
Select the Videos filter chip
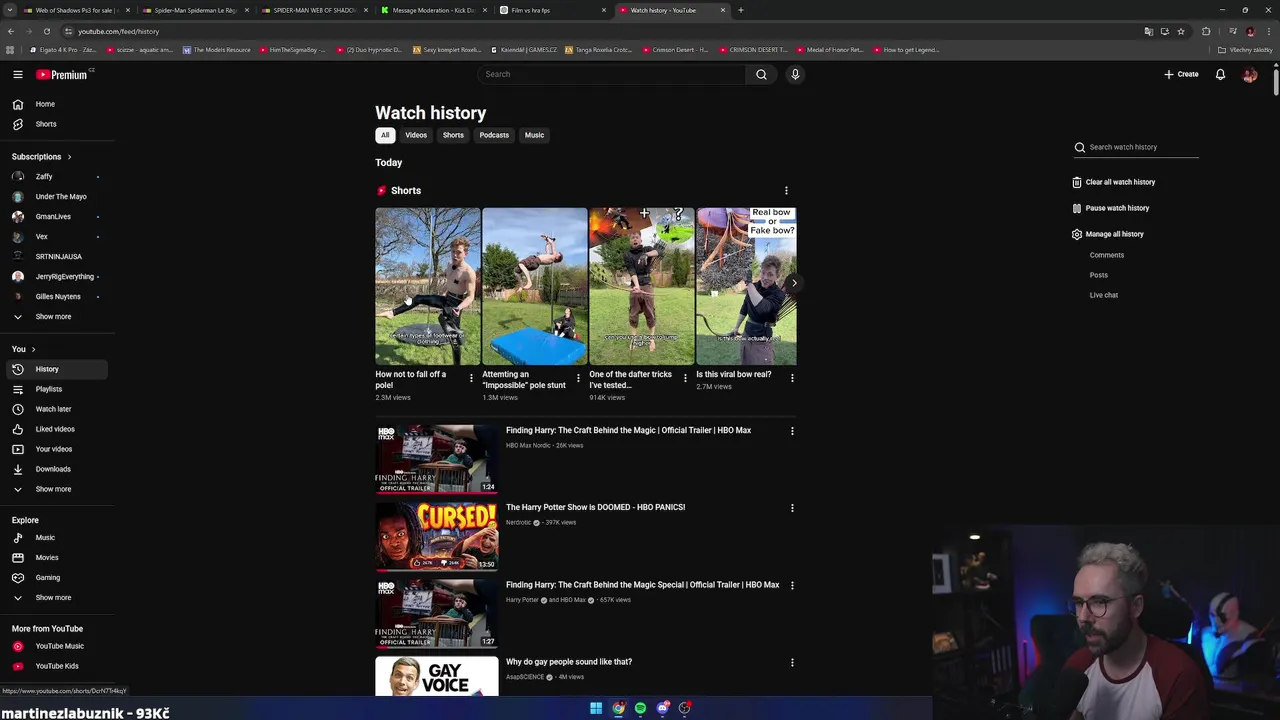pyautogui.click(x=416, y=135)
